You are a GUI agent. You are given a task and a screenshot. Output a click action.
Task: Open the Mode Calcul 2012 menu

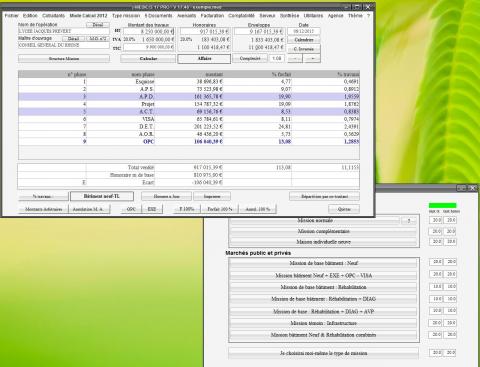pos(88,16)
